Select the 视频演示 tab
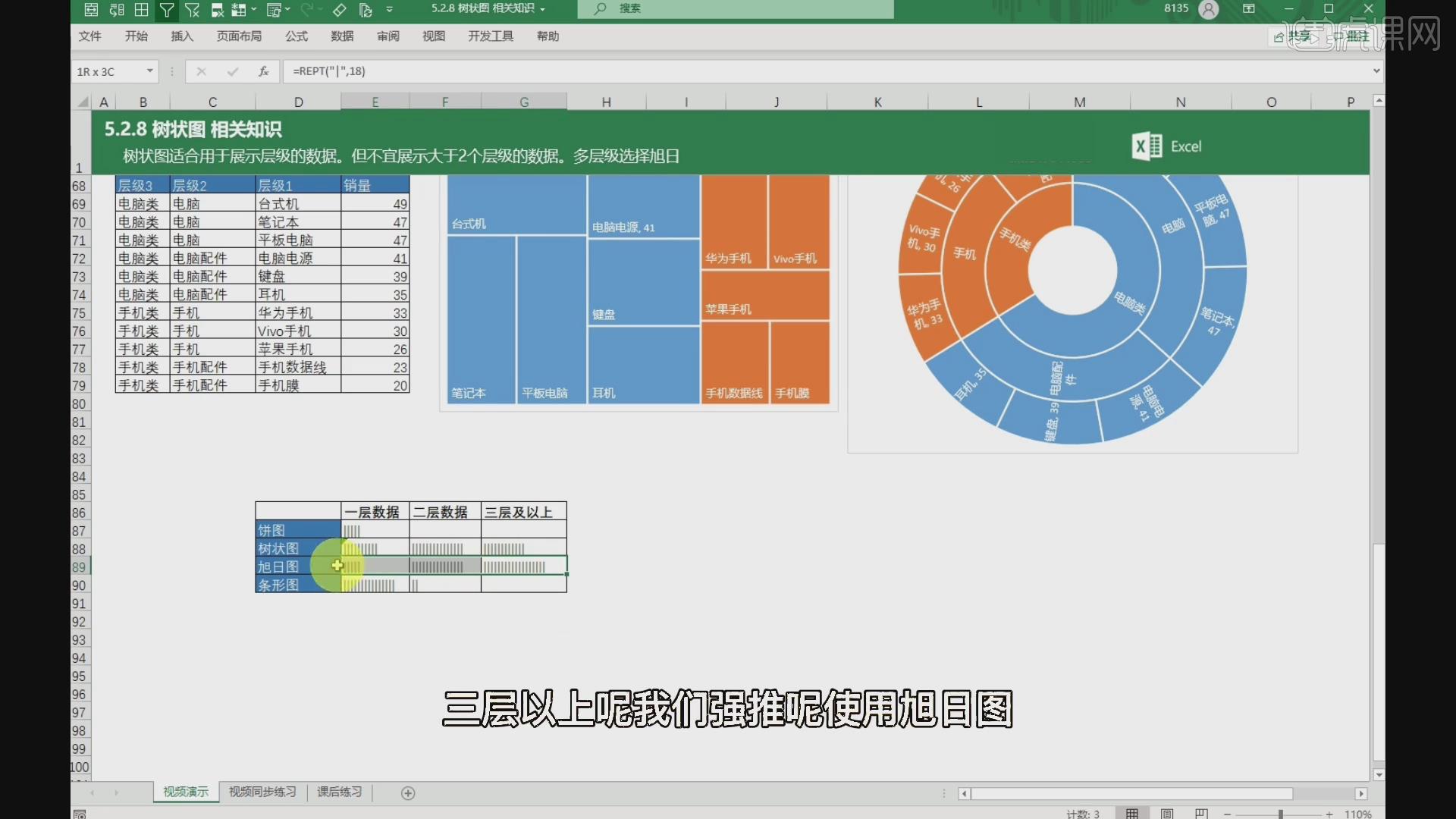 click(x=183, y=792)
